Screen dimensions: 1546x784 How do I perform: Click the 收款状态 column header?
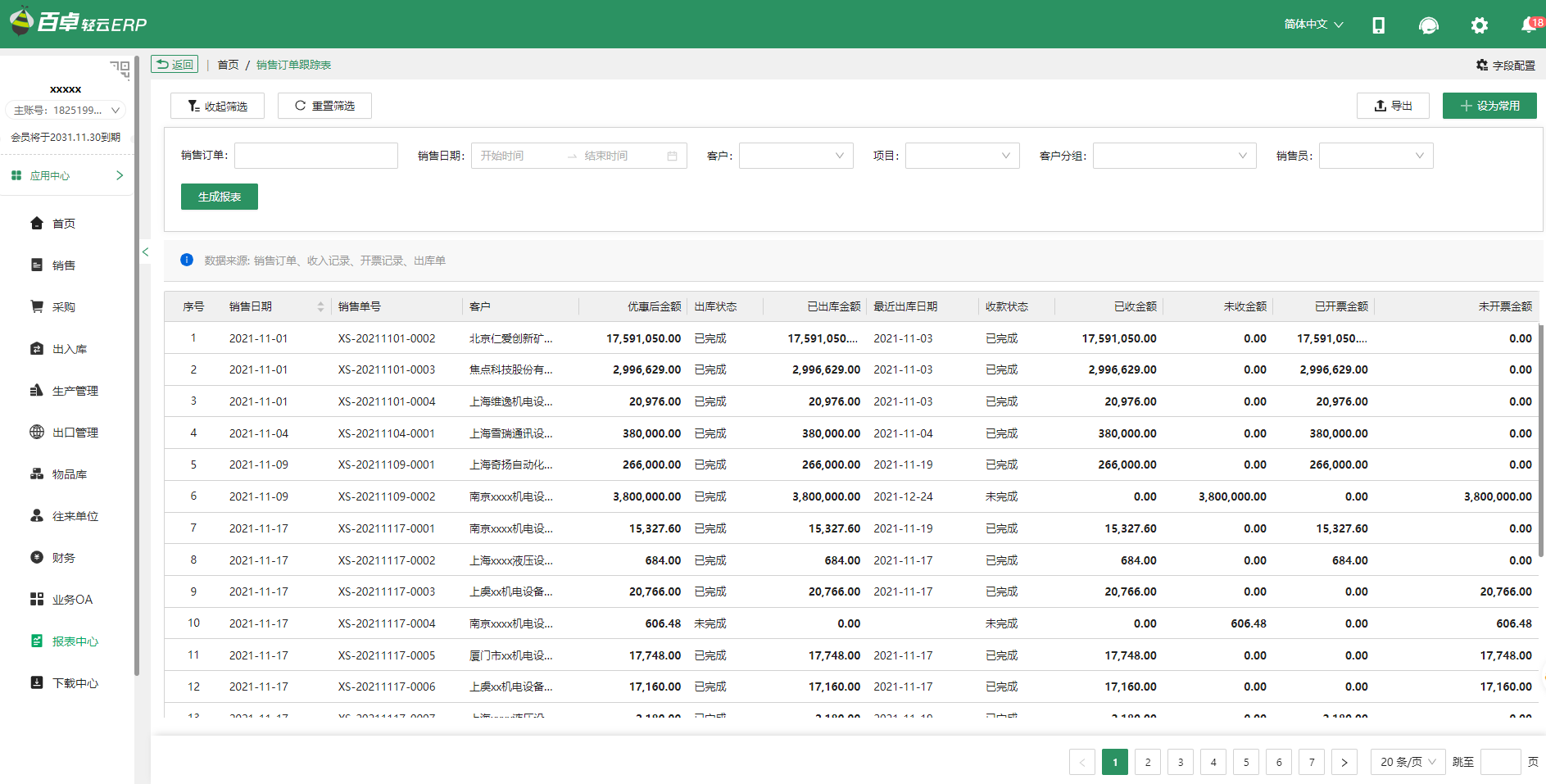[x=1007, y=306]
